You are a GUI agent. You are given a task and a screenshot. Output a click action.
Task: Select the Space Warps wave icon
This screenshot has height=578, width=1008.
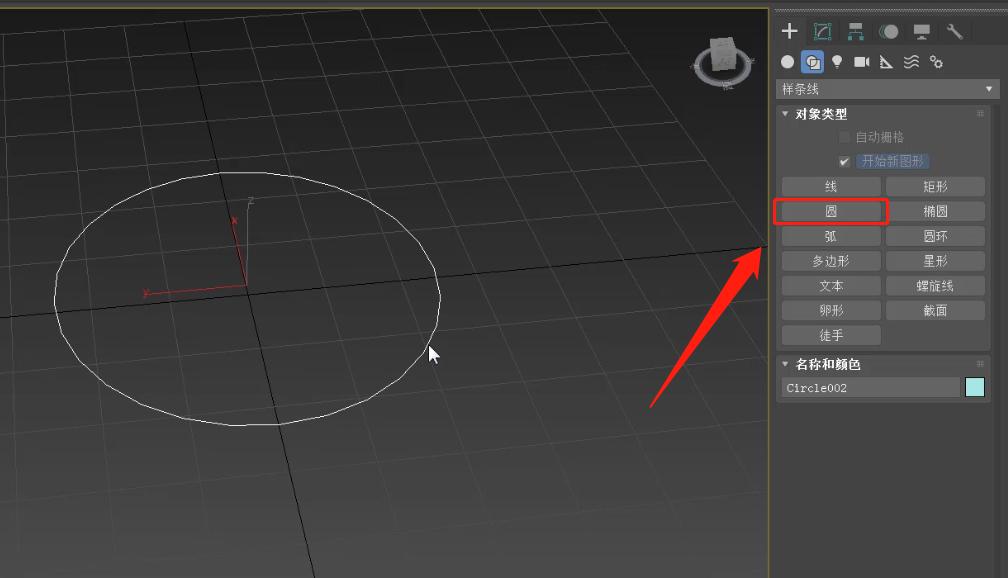coord(911,62)
